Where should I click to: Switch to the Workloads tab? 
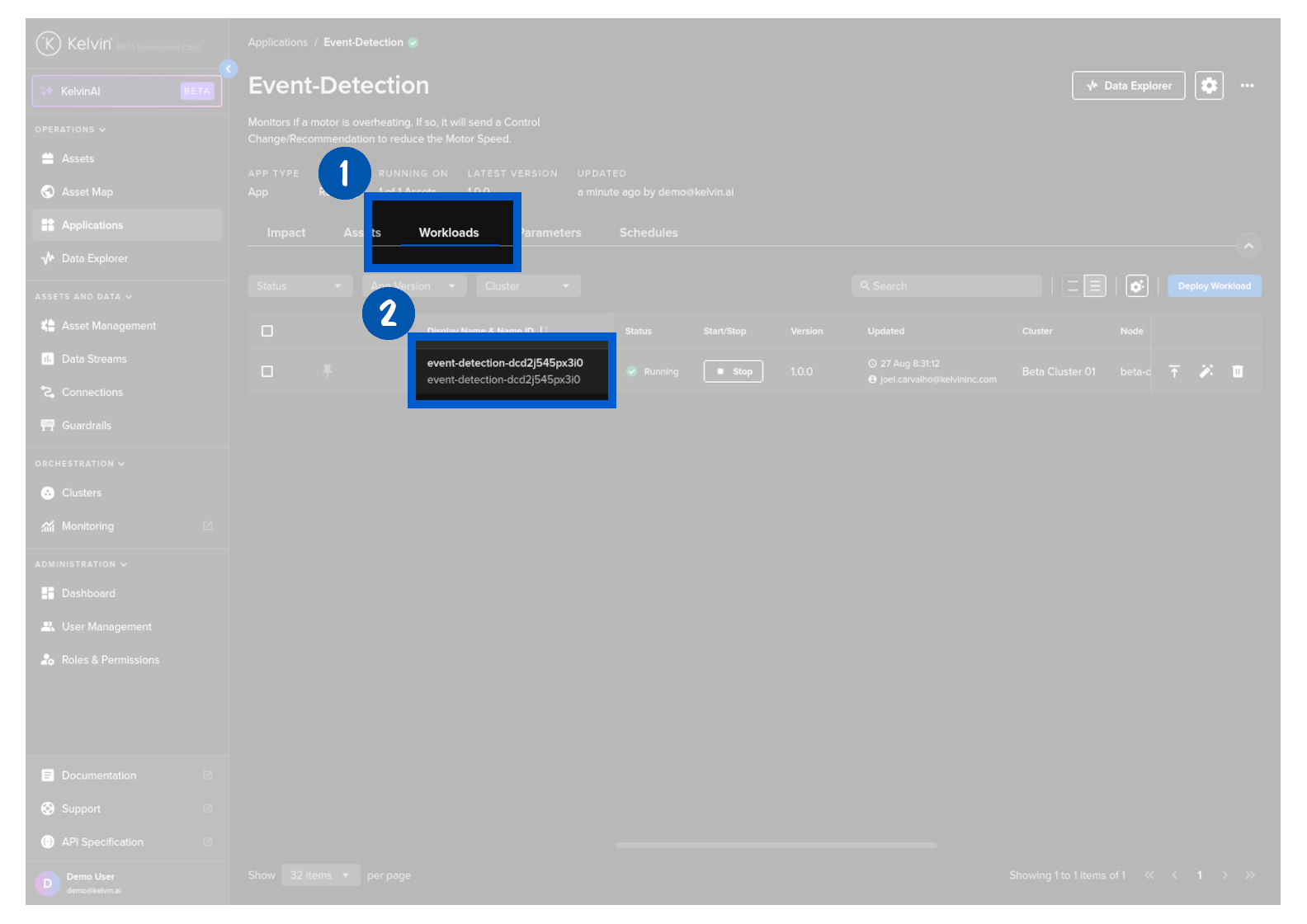pyautogui.click(x=449, y=233)
